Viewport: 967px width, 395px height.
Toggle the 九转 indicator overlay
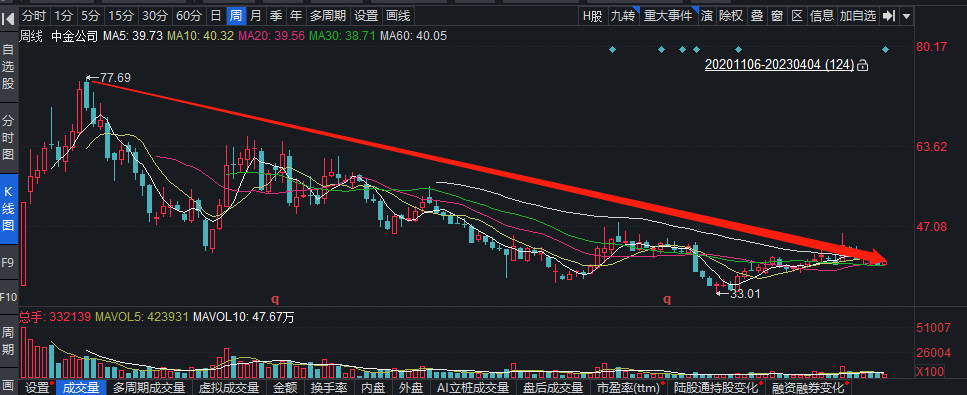[622, 16]
